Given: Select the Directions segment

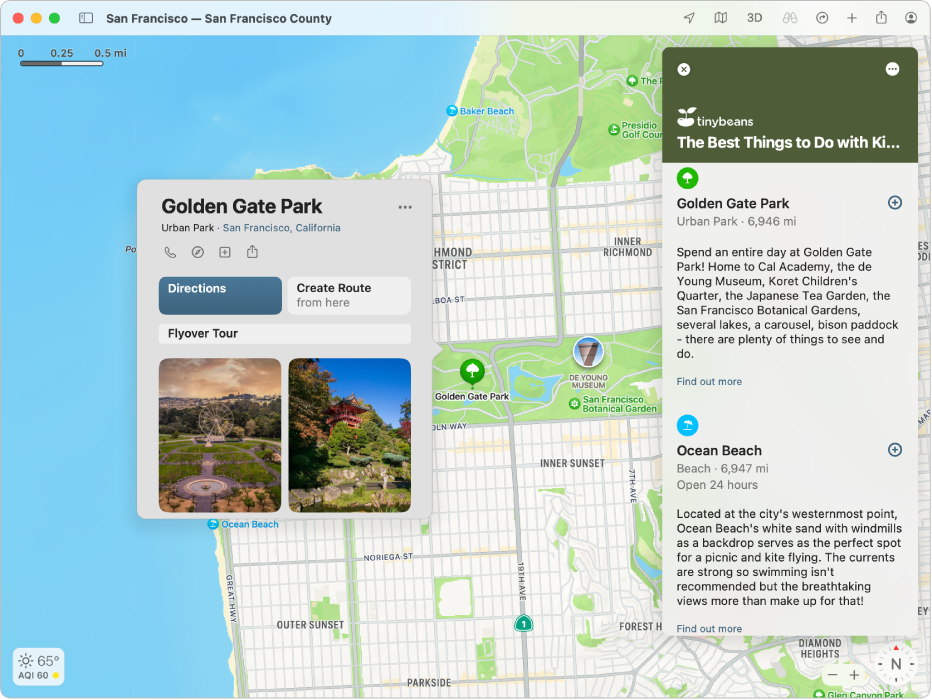Looking at the screenshot, I should (x=219, y=294).
